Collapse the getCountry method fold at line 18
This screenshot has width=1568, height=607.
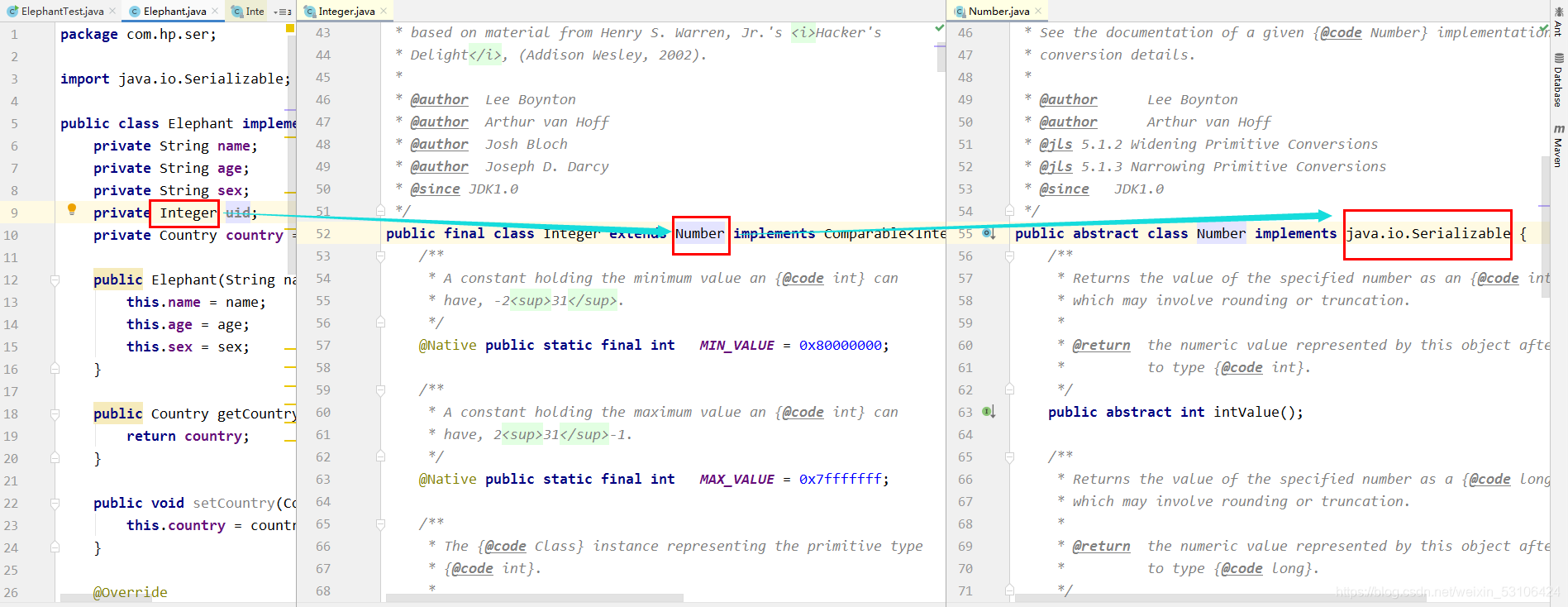pos(55,413)
